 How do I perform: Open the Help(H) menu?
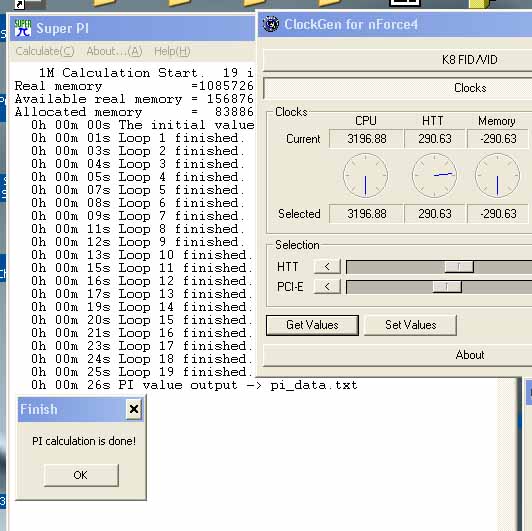coord(172,51)
